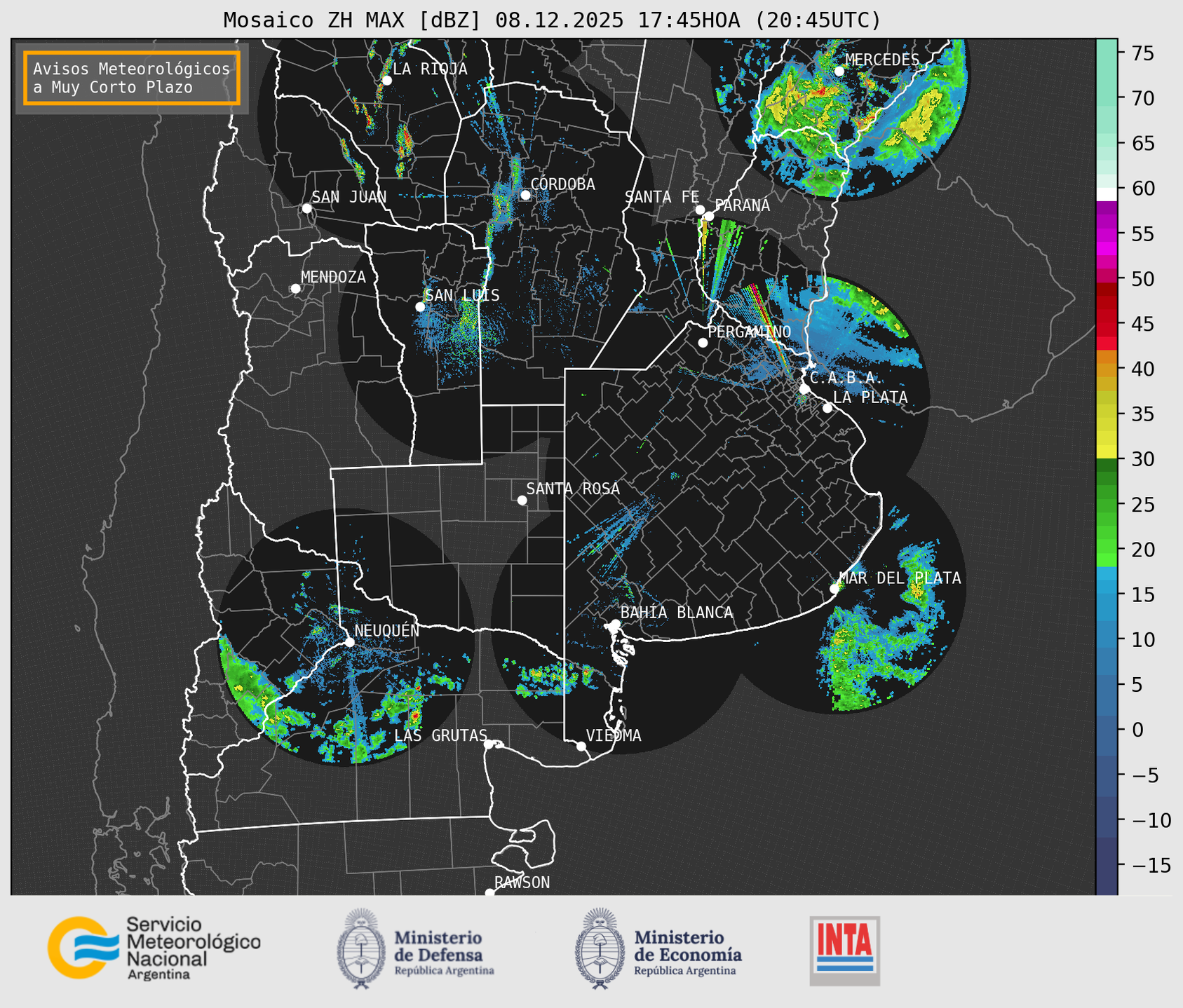
Task: Click the Mendoza city marker
Action: tap(295, 289)
